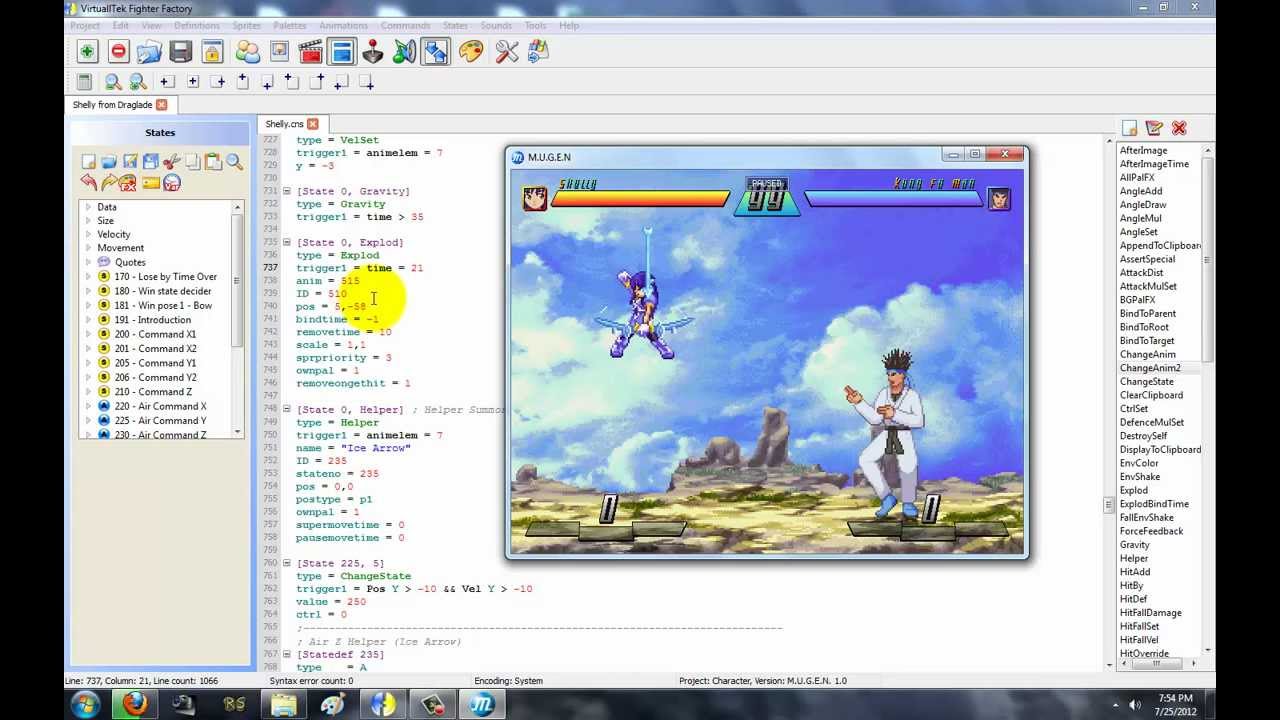1280x720 pixels.
Task: Click the FX icon in States panel
Action: 128,183
